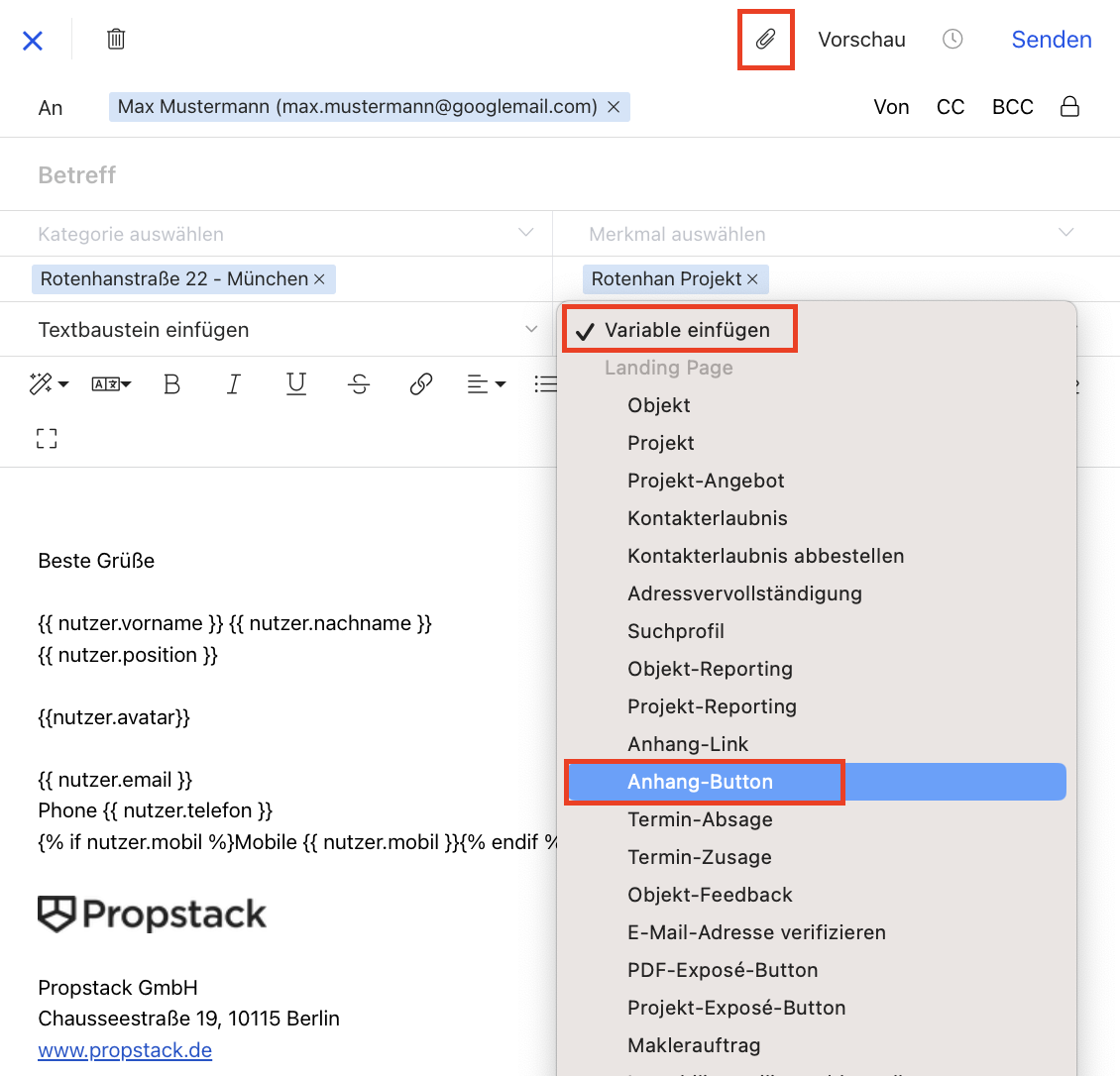Viewport: 1120px width, 1076px height.
Task: Toggle italic formatting
Action: [234, 384]
